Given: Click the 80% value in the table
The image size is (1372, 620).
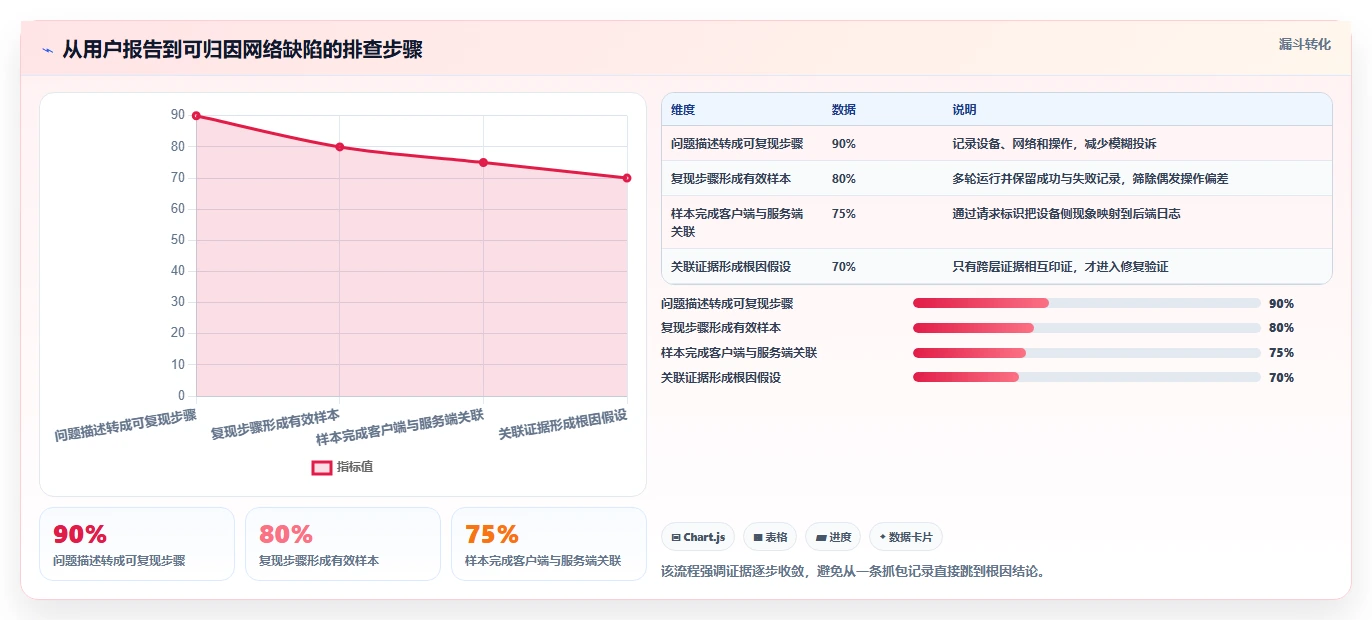Looking at the screenshot, I should (844, 179).
